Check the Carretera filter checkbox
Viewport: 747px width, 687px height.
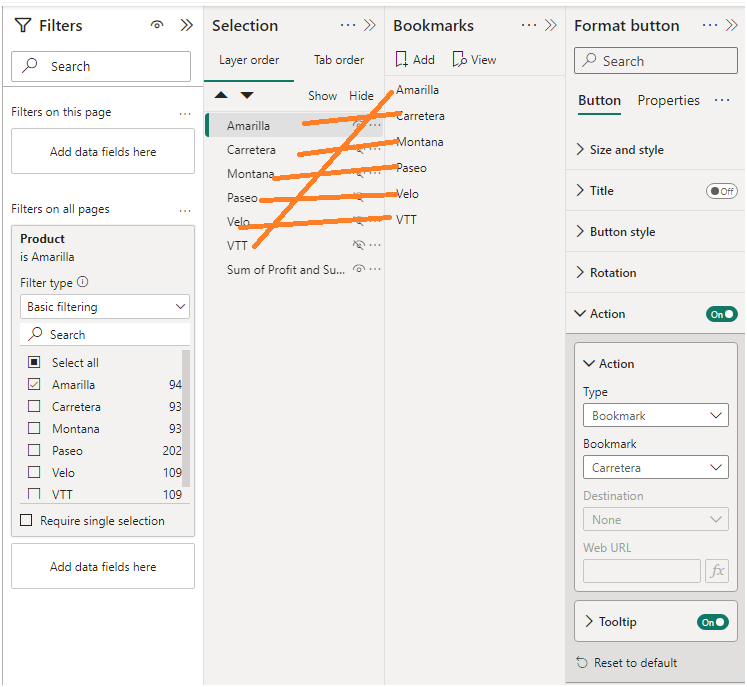pyautogui.click(x=34, y=406)
